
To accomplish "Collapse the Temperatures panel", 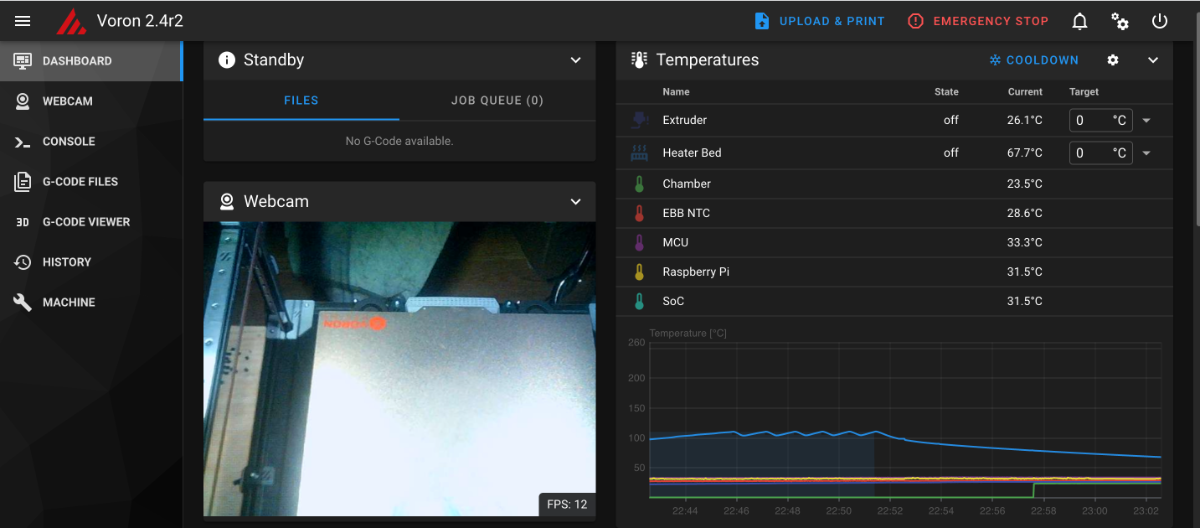I will point(1153,60).
